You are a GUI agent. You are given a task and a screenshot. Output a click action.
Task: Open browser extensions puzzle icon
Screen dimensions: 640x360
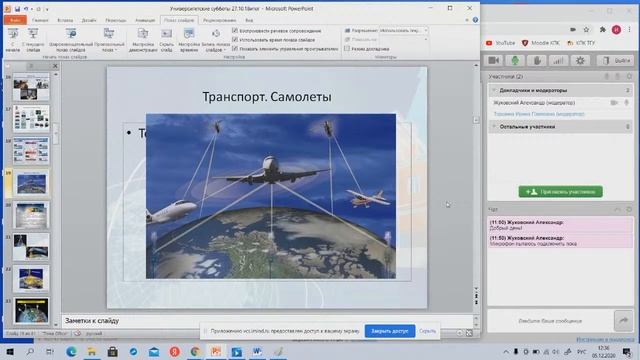click(x=602, y=29)
